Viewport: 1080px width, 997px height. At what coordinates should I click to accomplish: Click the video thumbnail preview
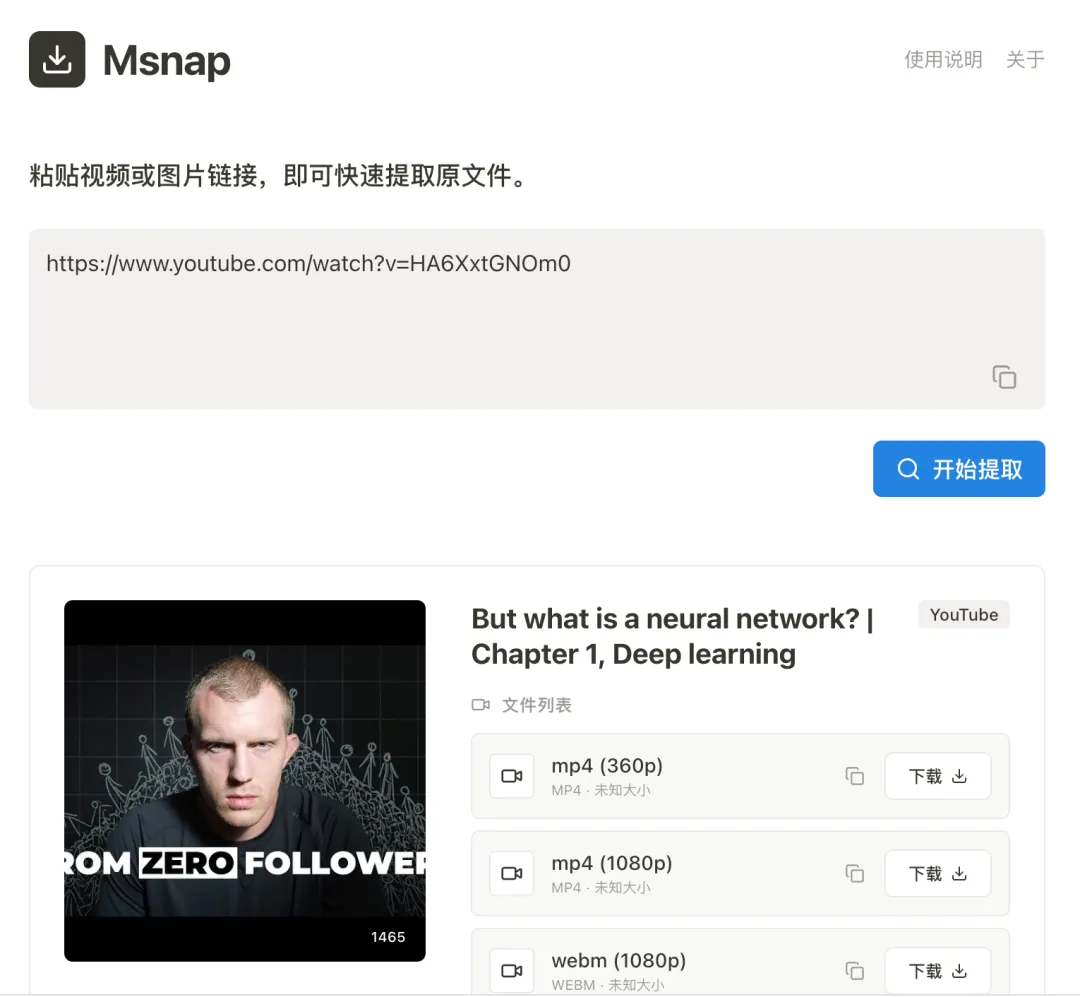[245, 781]
